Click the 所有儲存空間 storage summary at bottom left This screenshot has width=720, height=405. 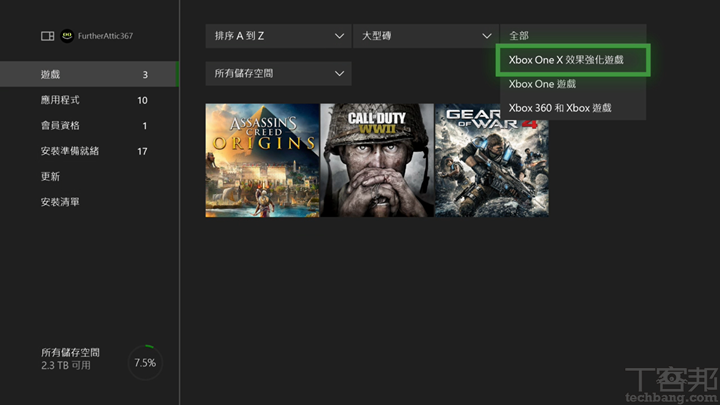point(70,353)
